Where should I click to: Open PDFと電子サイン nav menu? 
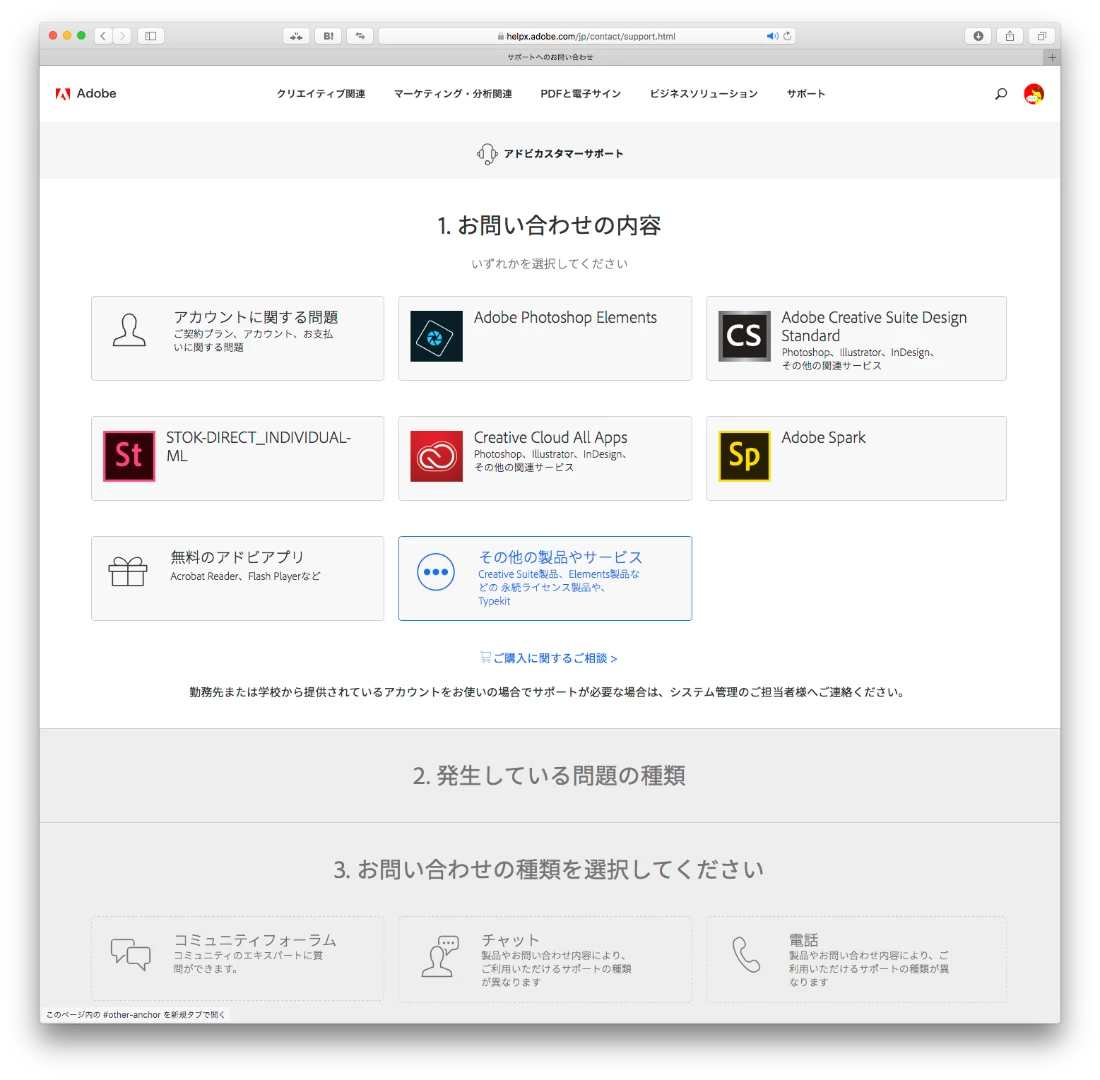point(580,94)
